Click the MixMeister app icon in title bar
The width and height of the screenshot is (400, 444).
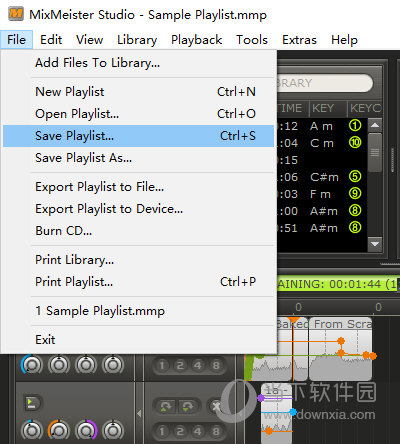click(16, 14)
